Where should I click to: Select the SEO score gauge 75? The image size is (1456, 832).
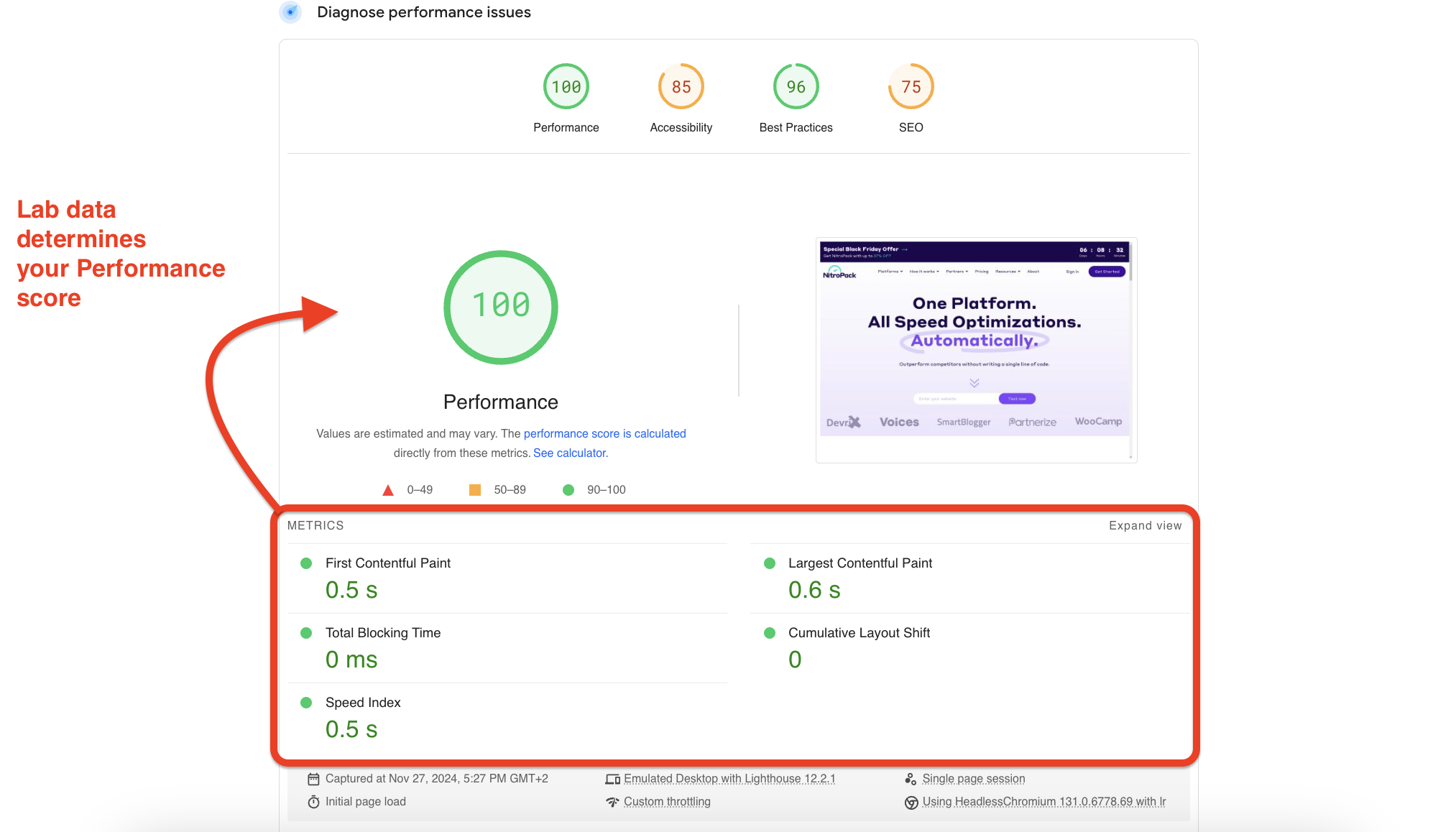coord(911,86)
